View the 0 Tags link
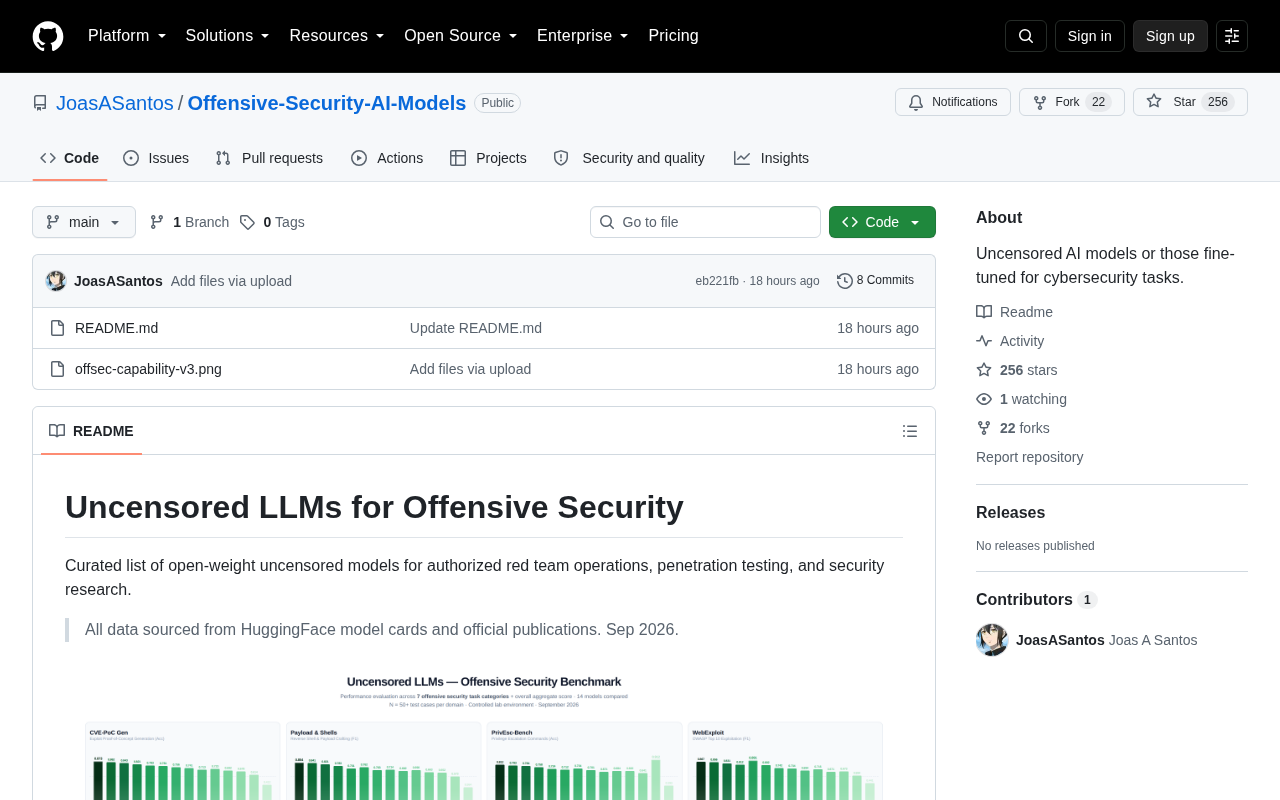 point(272,222)
